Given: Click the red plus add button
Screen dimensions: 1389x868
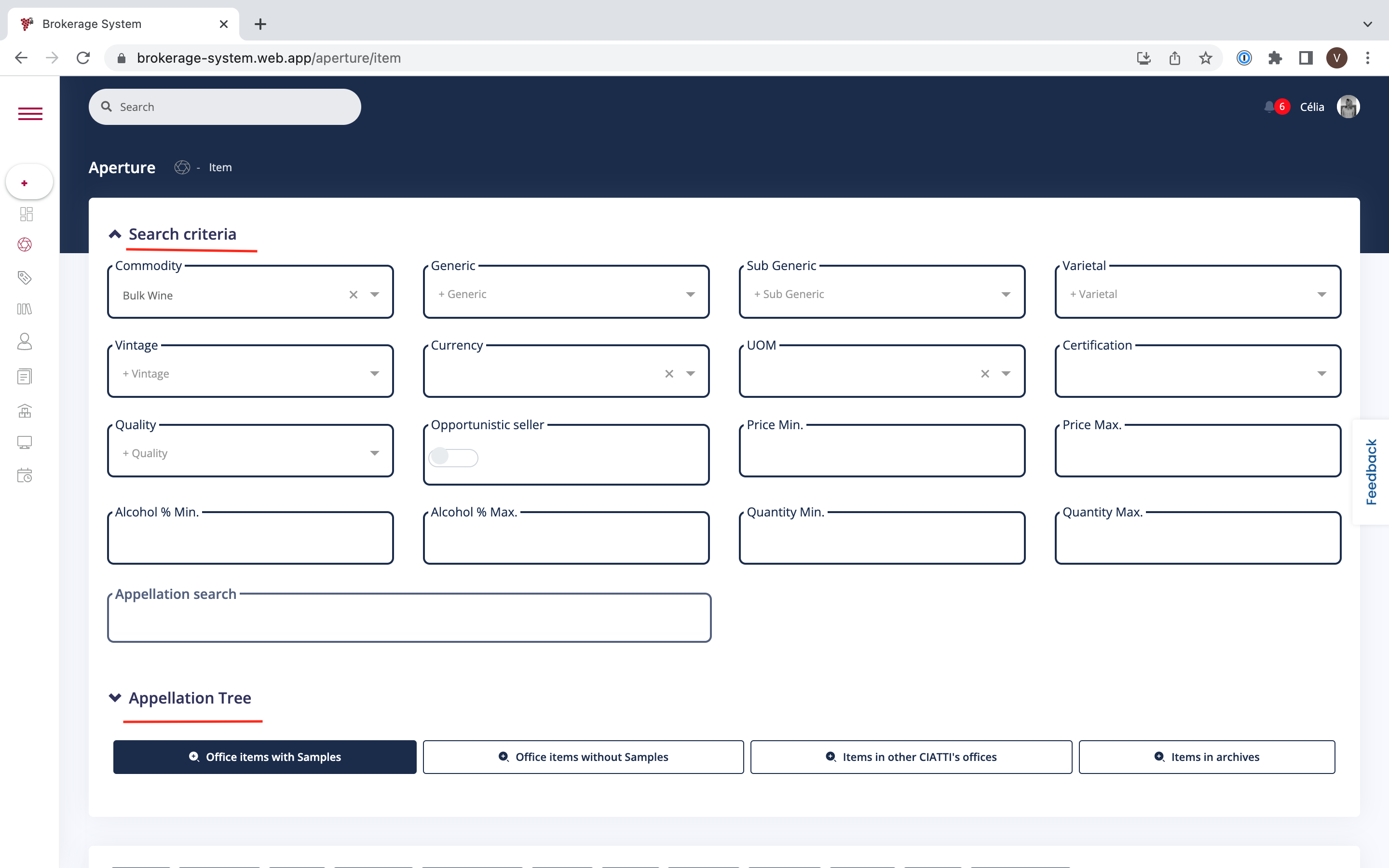Looking at the screenshot, I should pyautogui.click(x=25, y=183).
